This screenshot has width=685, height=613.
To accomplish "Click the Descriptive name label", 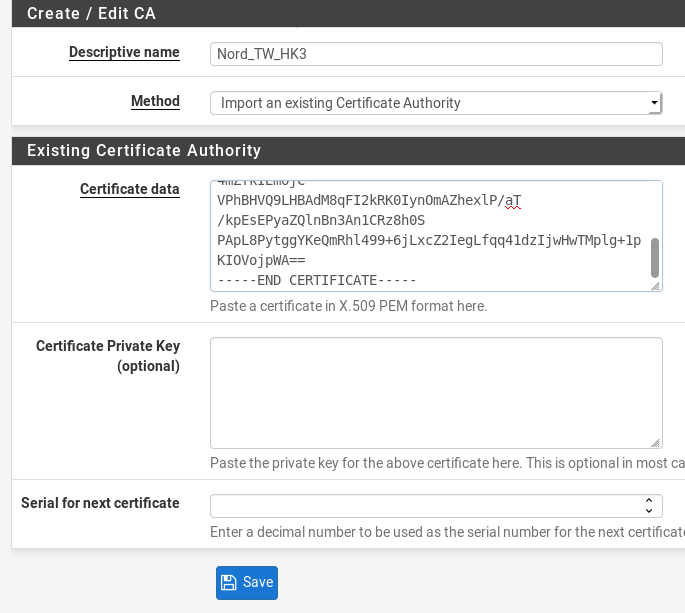I will (x=124, y=52).
